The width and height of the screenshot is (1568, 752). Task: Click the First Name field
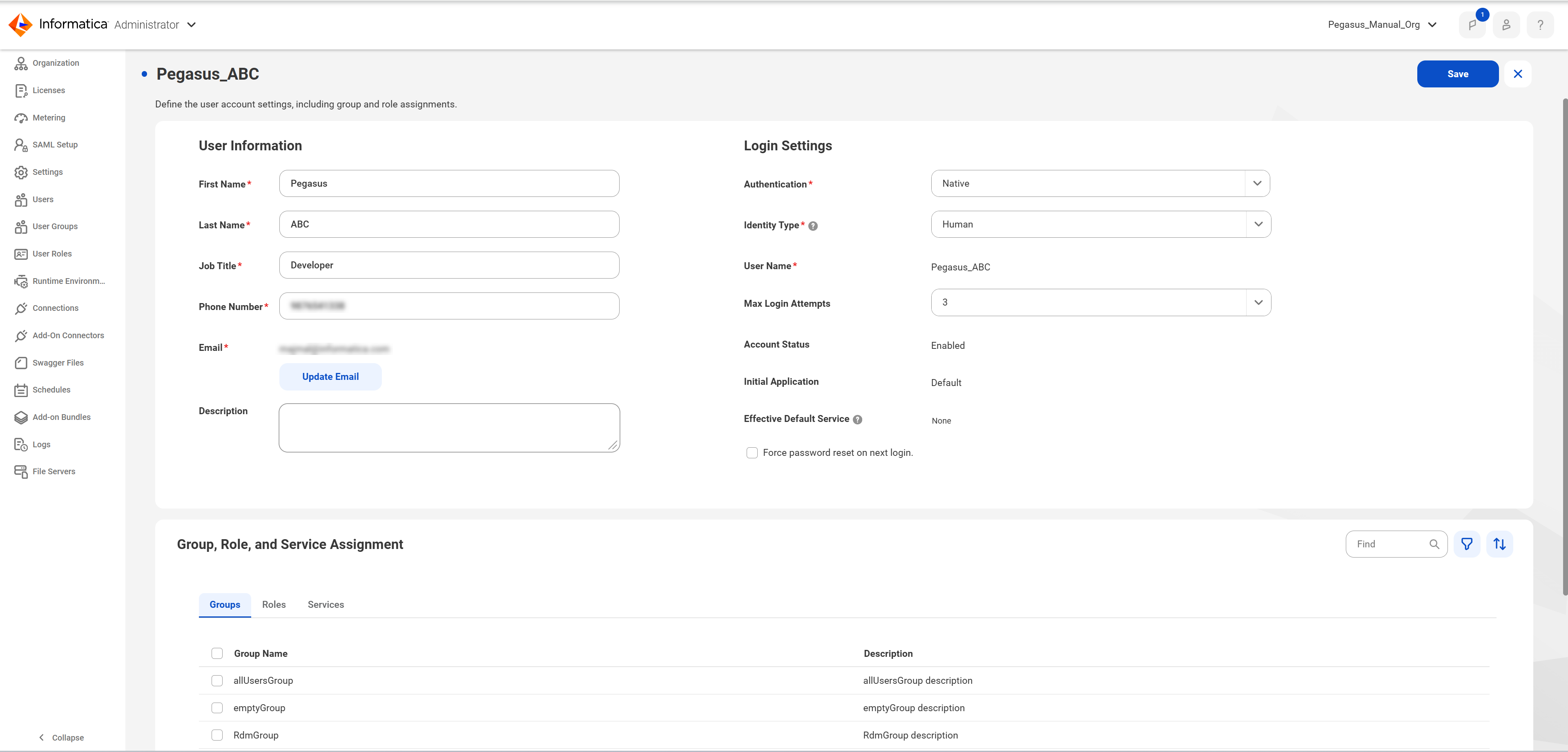(x=449, y=183)
